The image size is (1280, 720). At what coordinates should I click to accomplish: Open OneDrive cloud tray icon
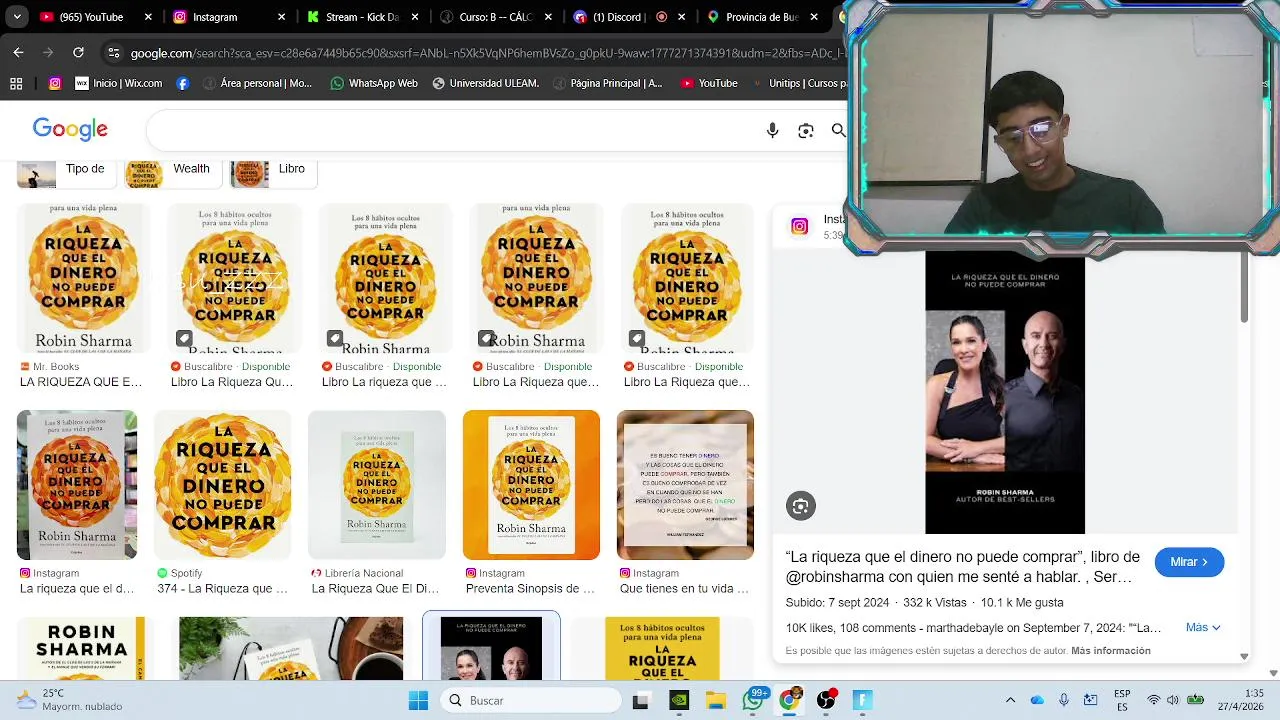coord(1037,700)
